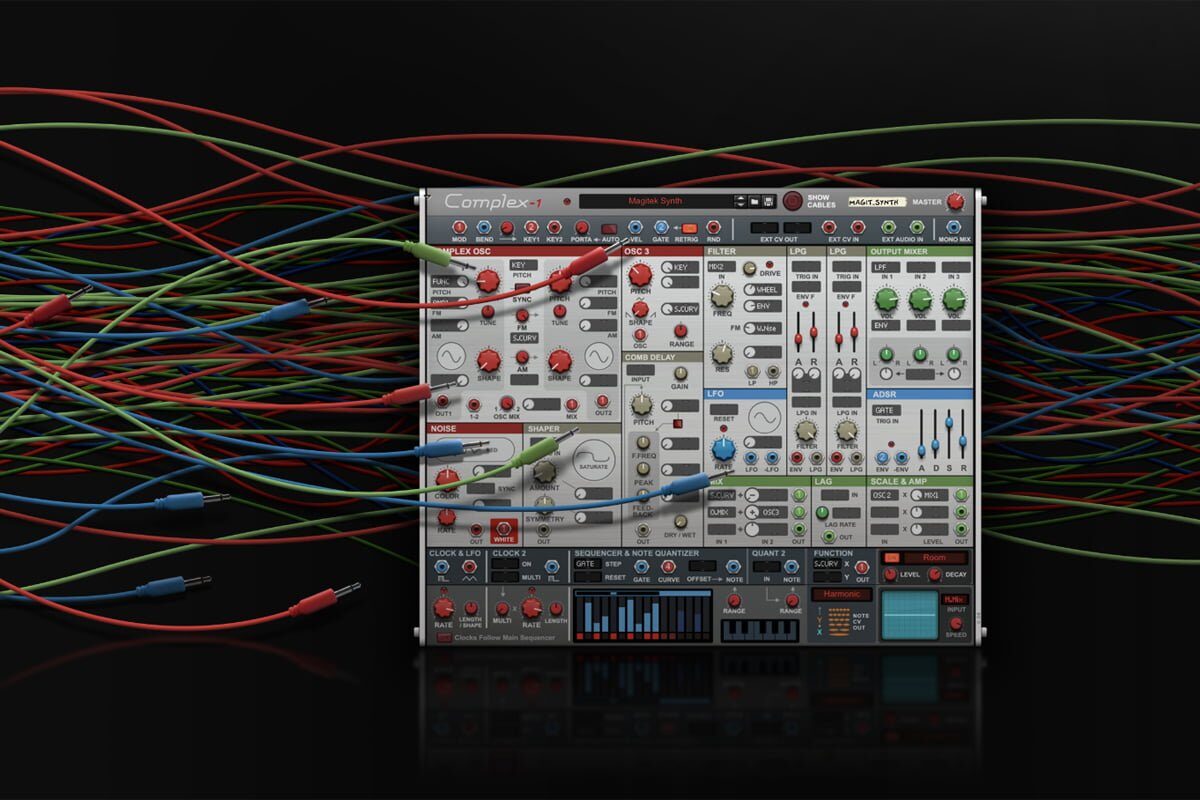
Task: Toggle the orange RETRIG button
Action: (x=688, y=228)
